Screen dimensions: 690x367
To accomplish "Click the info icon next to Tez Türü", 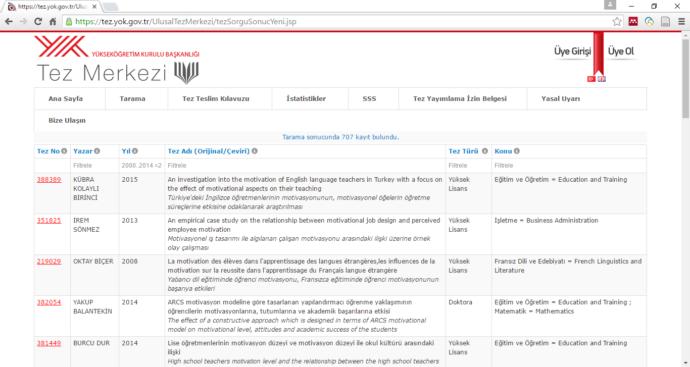I will [484, 151].
